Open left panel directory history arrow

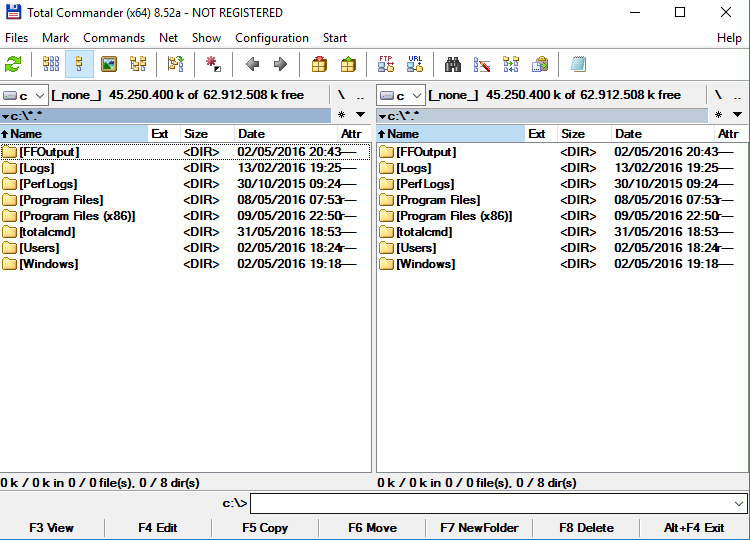[361, 114]
